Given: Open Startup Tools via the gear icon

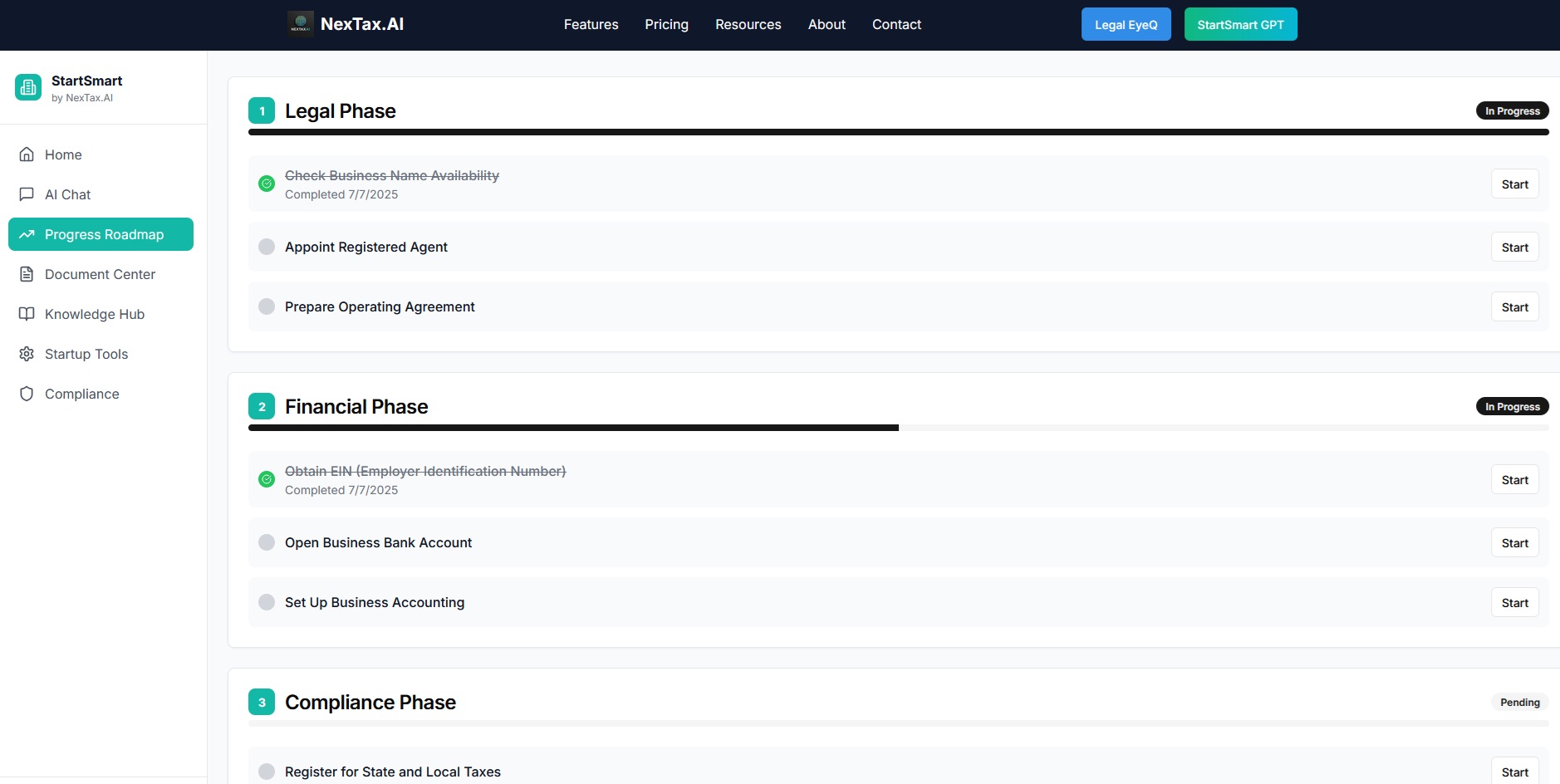Looking at the screenshot, I should [27, 354].
